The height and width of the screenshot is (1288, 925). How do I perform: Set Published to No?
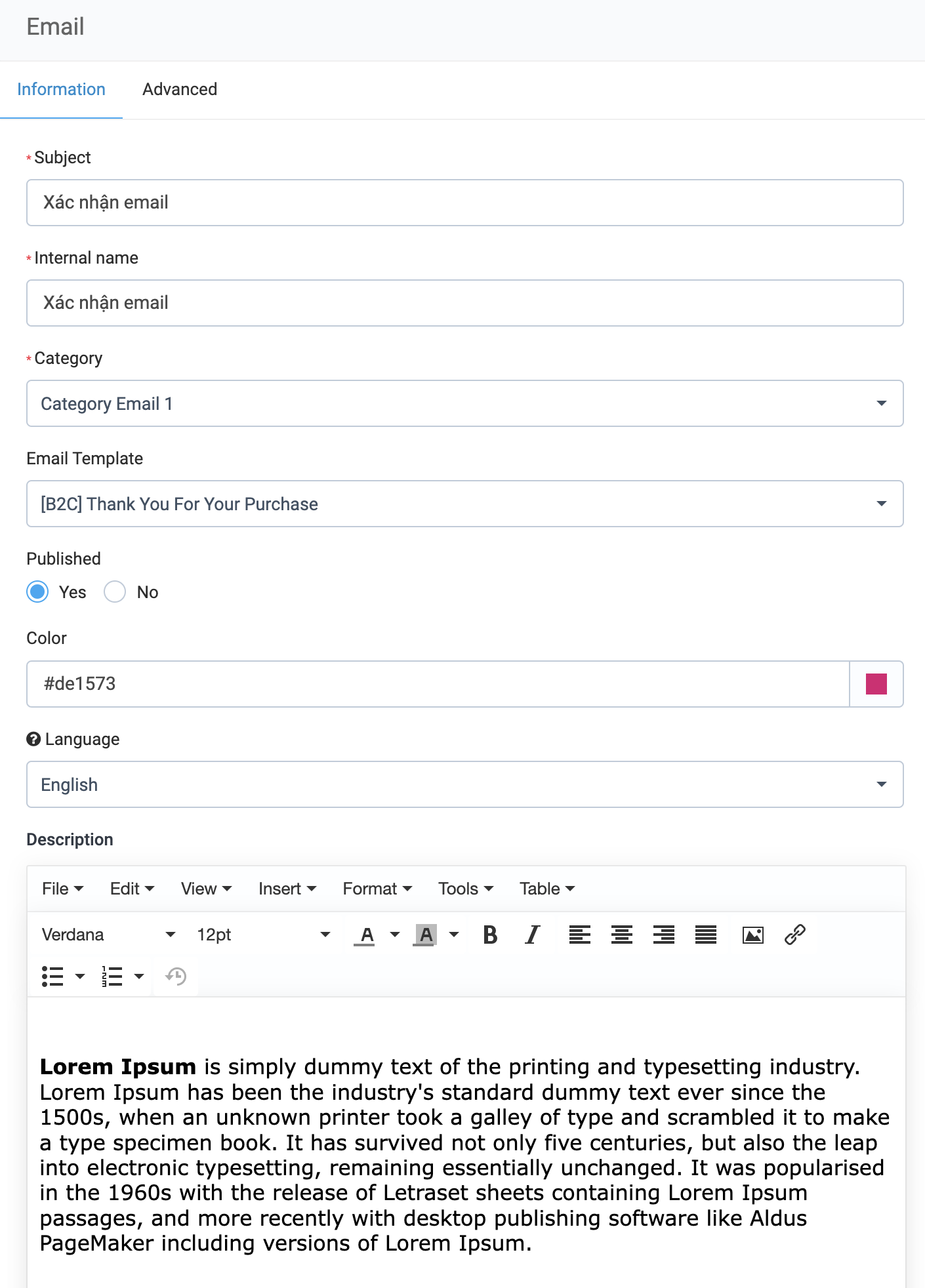[115, 592]
